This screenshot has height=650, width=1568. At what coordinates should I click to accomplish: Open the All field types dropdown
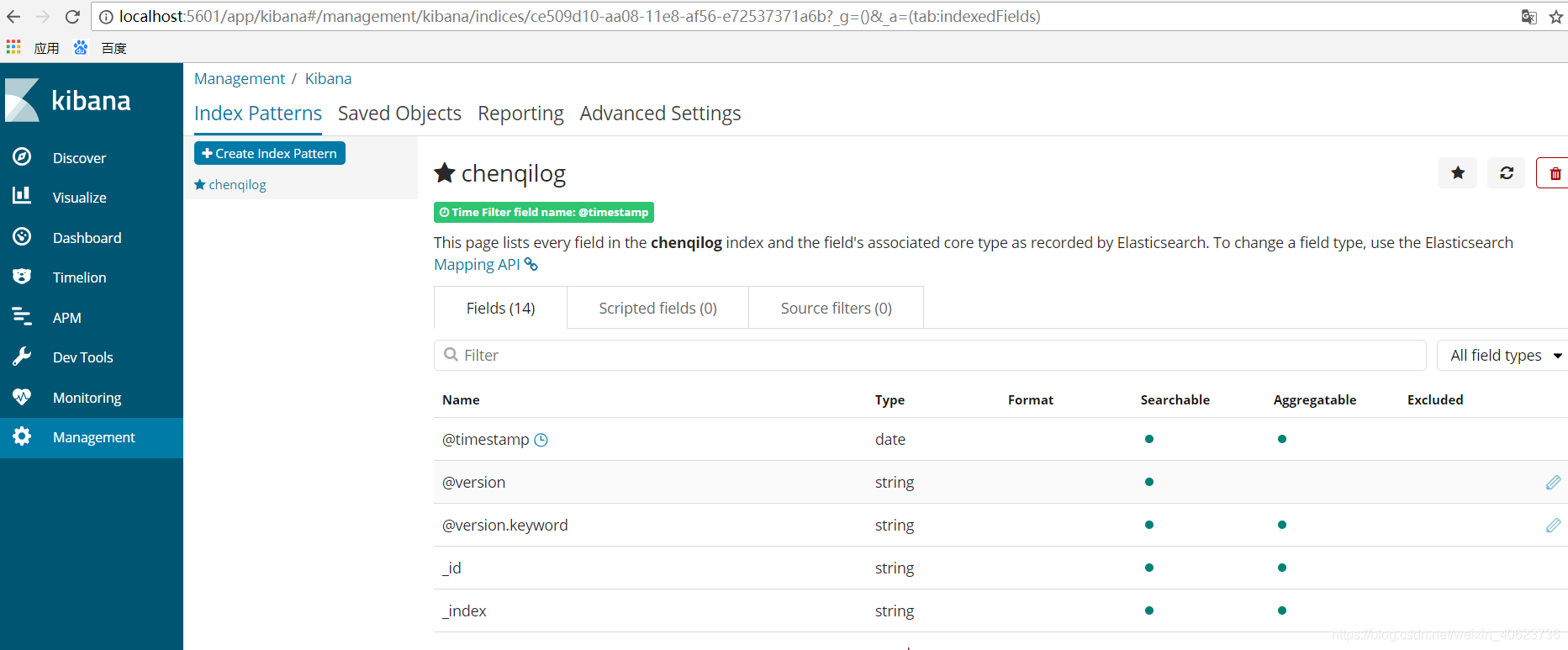1503,356
